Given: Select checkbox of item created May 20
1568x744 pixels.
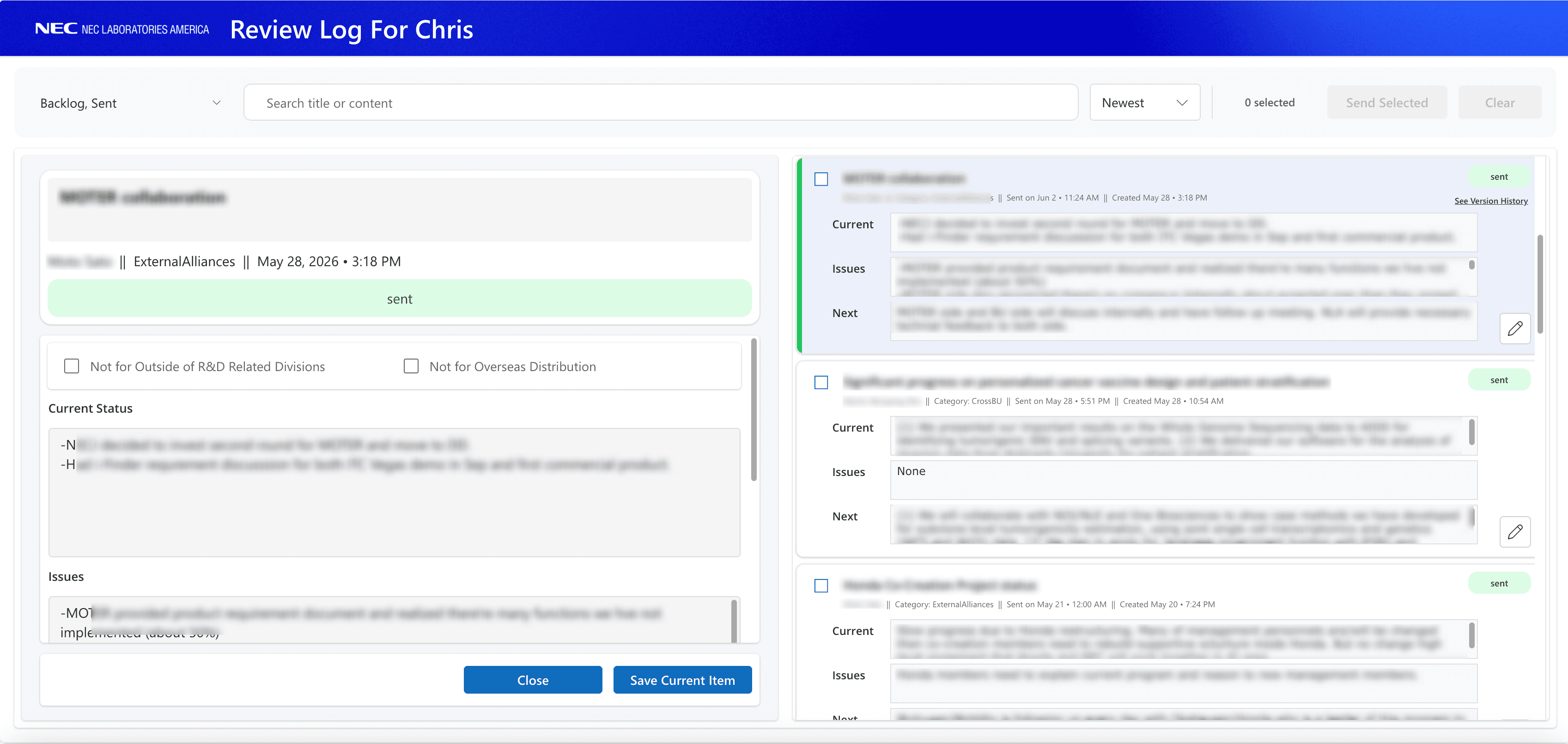Looking at the screenshot, I should (821, 585).
